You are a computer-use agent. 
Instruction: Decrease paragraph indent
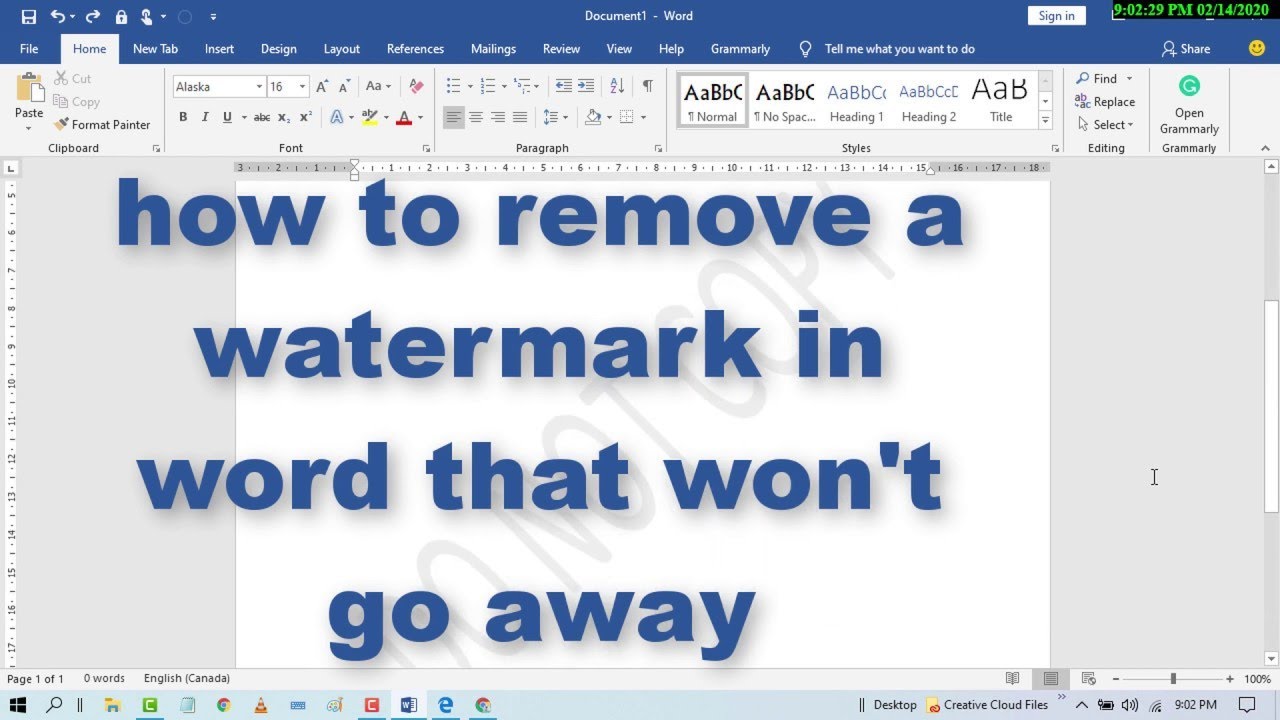tap(564, 87)
